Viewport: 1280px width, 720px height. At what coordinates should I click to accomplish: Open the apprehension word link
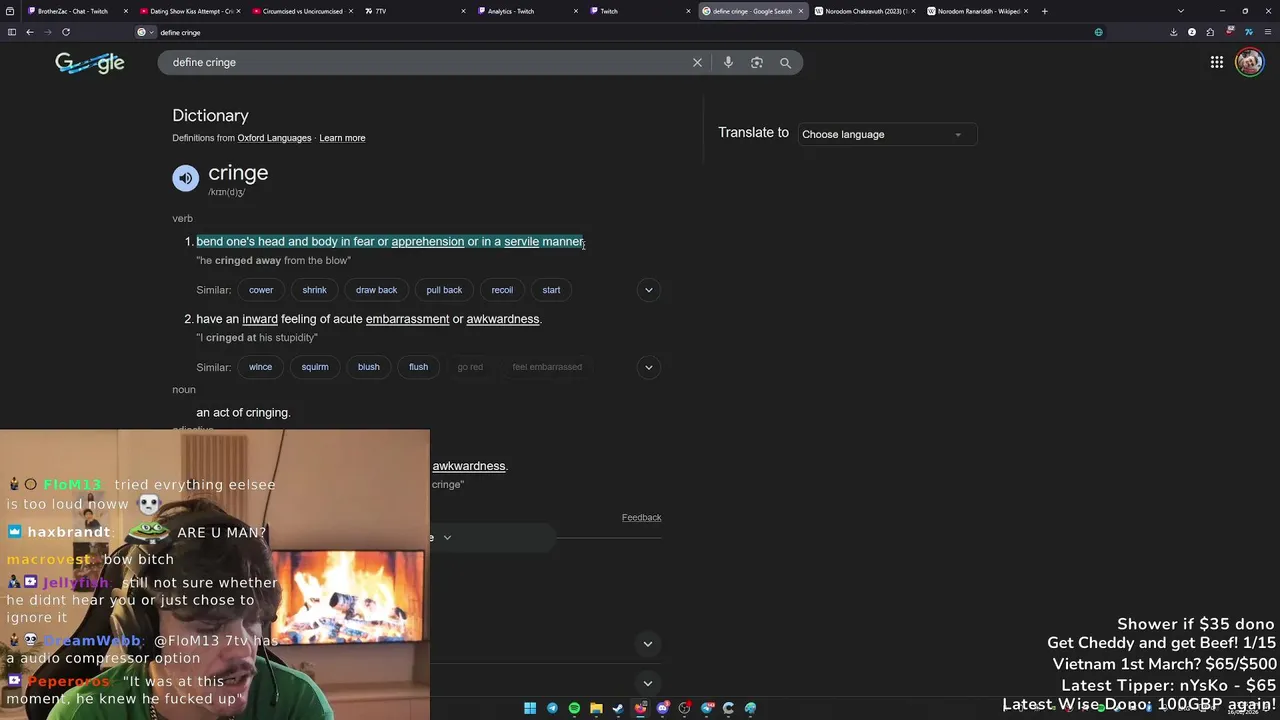pyautogui.click(x=427, y=242)
